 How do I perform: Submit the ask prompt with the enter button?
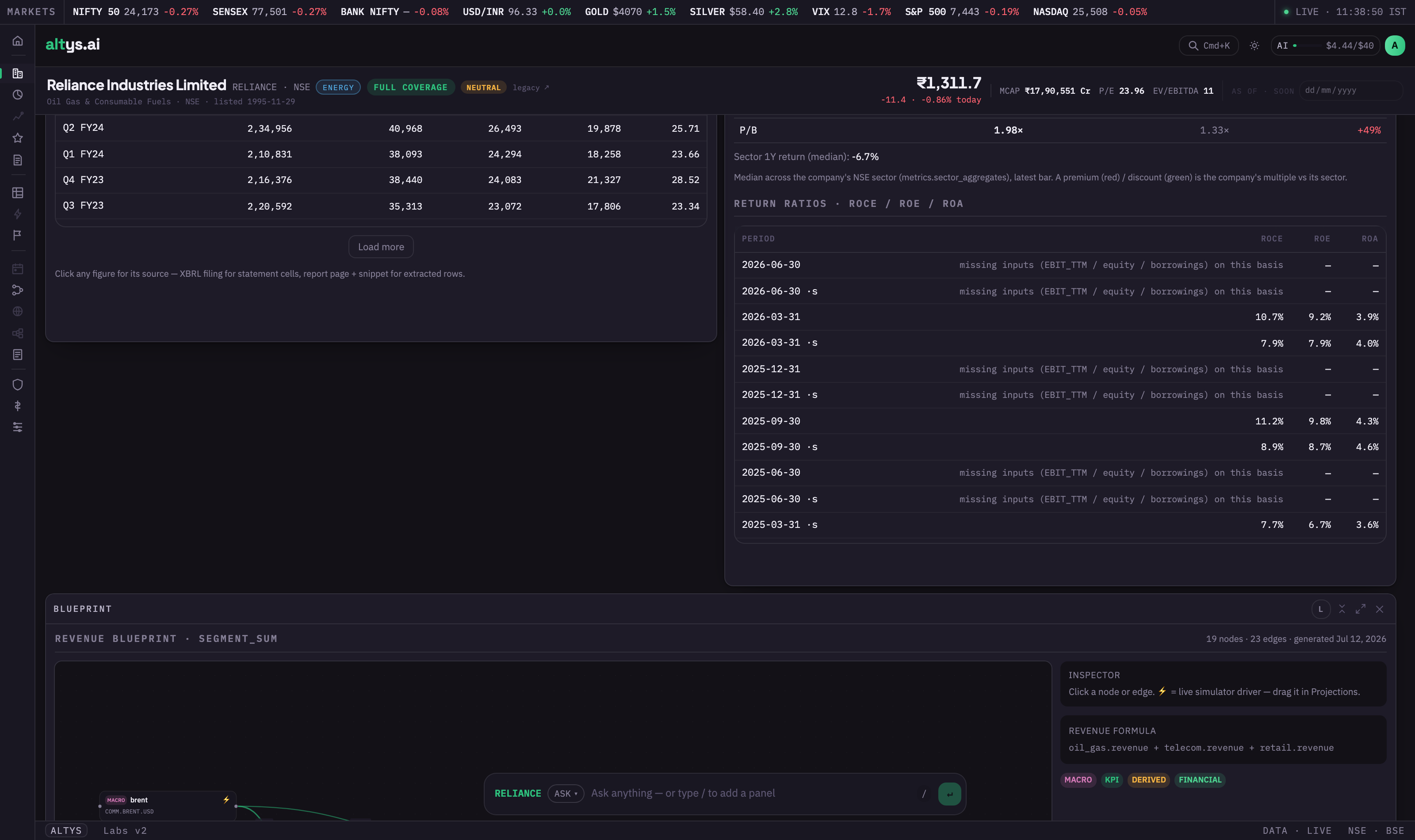click(x=949, y=794)
